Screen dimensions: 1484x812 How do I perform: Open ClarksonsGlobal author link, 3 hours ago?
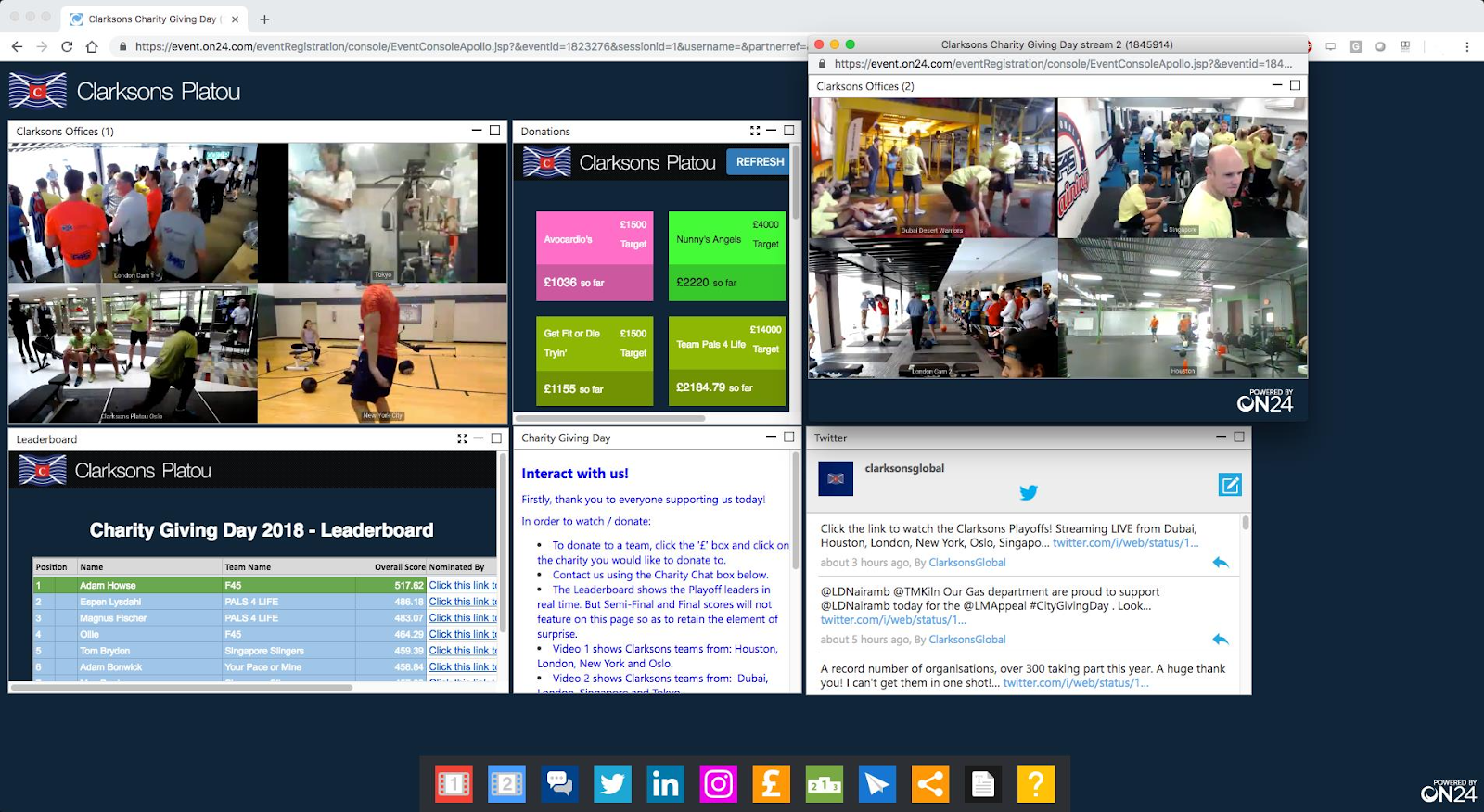967,563
